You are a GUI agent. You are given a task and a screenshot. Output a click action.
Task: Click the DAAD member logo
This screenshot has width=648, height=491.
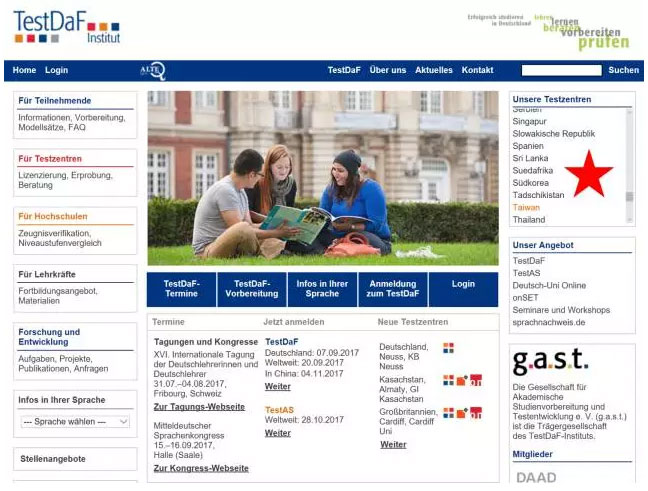pyautogui.click(x=536, y=477)
